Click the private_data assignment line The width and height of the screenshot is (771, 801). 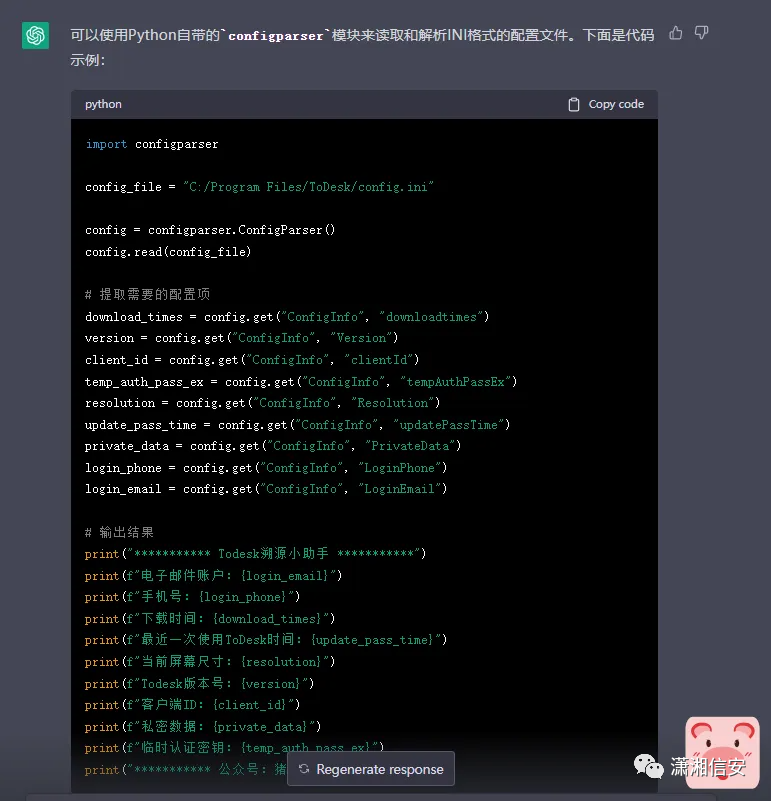273,446
